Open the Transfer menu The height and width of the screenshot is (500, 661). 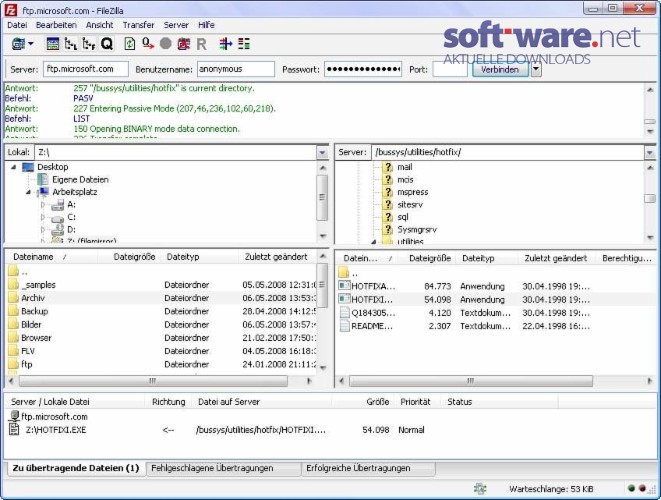pyautogui.click(x=138, y=25)
